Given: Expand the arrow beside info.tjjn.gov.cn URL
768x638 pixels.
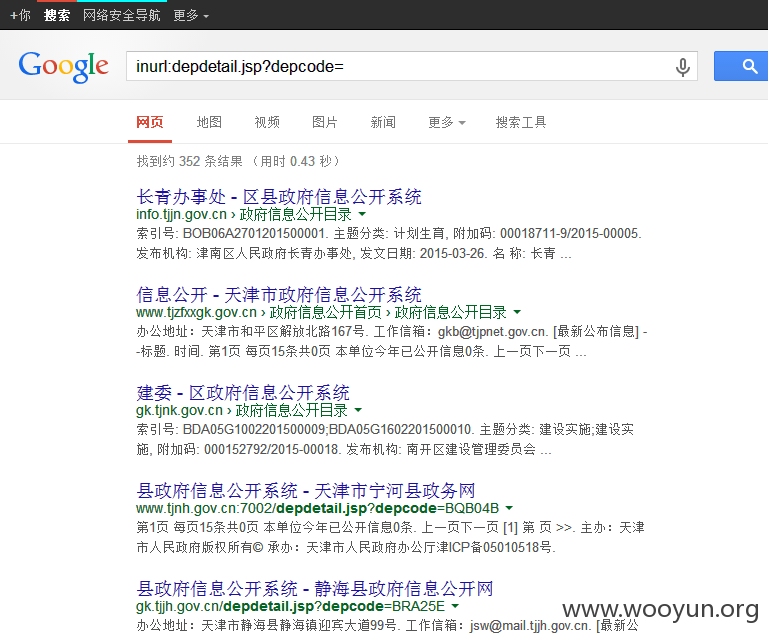Looking at the screenshot, I should [362, 214].
